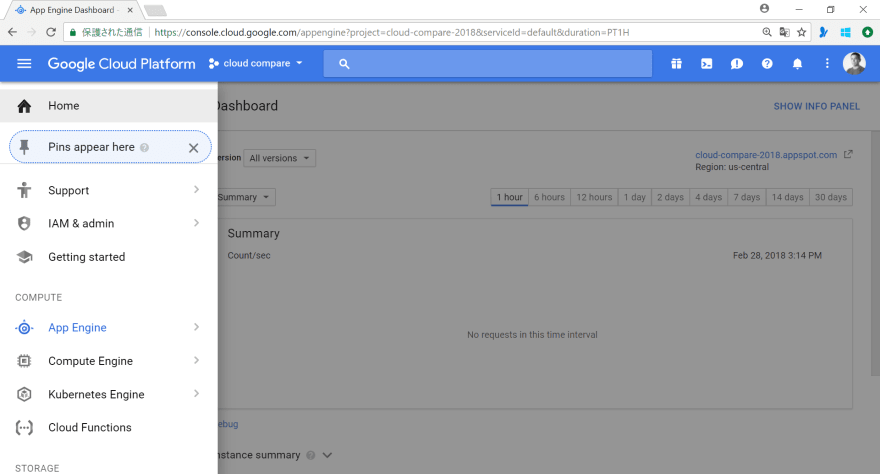The image size is (880, 474).
Task: Open Getting started in the sidebar
Action: [109, 257]
